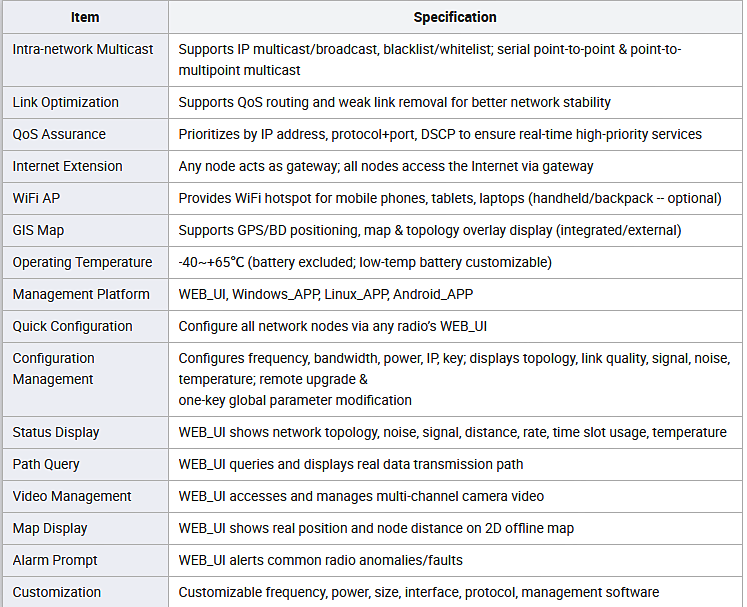Select the Status Display item cell
Image resolution: width=747 pixels, height=607 pixels.
click(x=85, y=433)
